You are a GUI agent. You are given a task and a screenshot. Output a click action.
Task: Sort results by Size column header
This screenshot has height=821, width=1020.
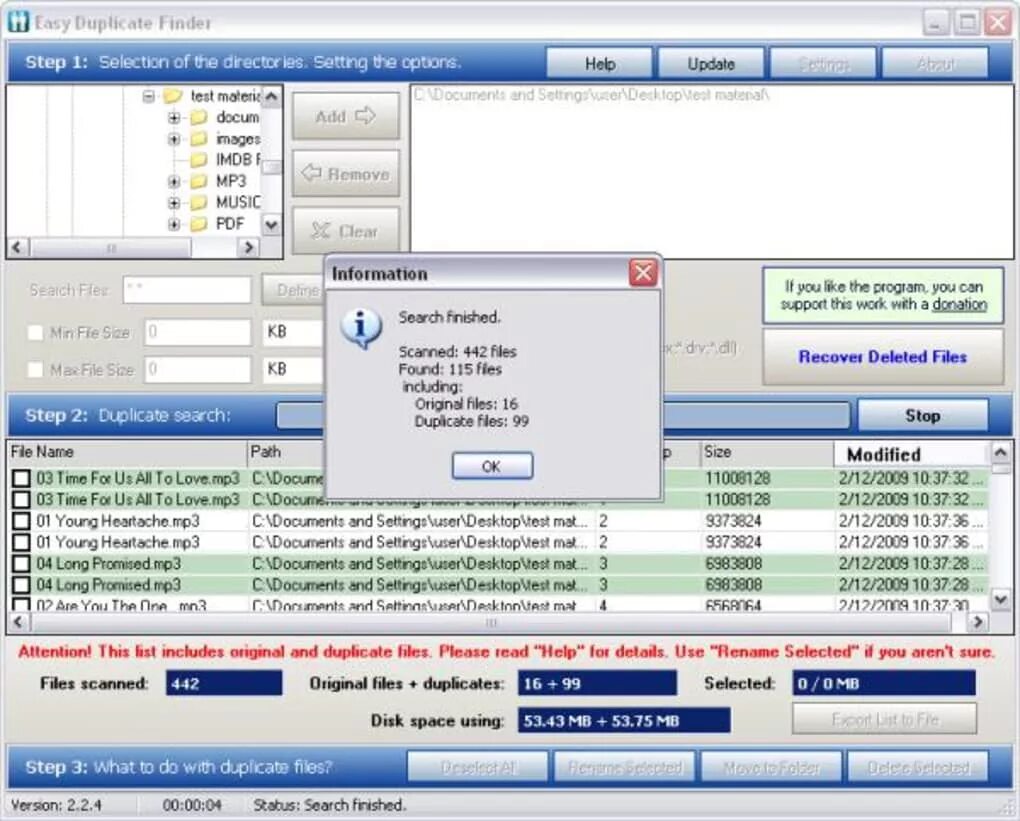[766, 452]
